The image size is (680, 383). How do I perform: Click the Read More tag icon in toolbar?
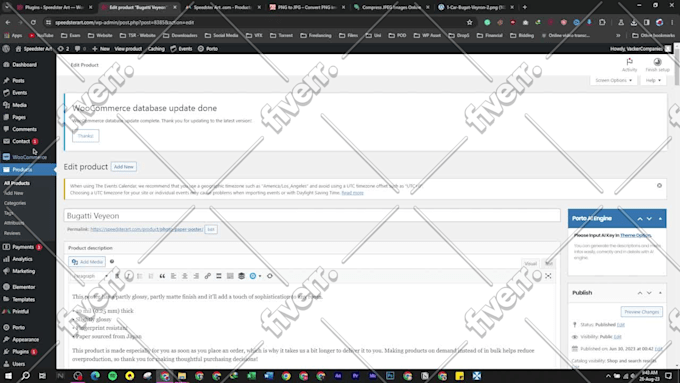point(219,276)
